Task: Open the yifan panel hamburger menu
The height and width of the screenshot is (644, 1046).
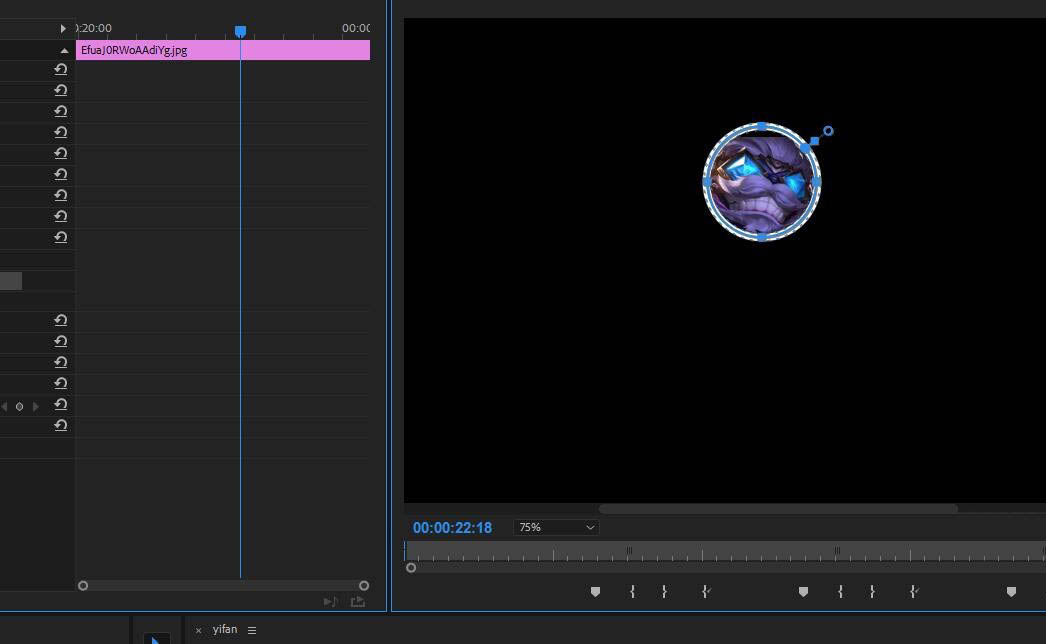Action: (252, 630)
